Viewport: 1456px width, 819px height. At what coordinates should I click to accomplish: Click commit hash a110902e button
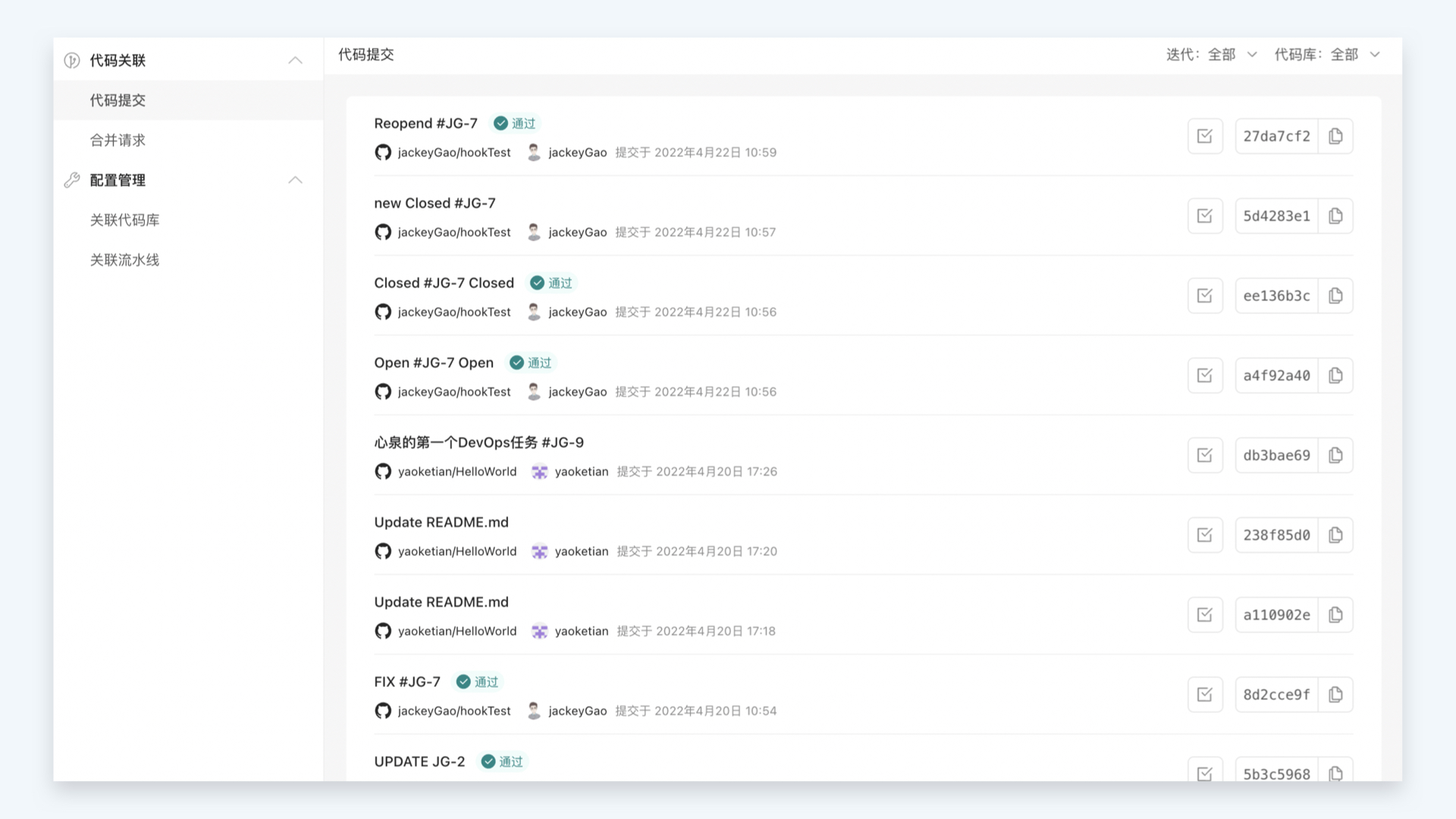1276,615
